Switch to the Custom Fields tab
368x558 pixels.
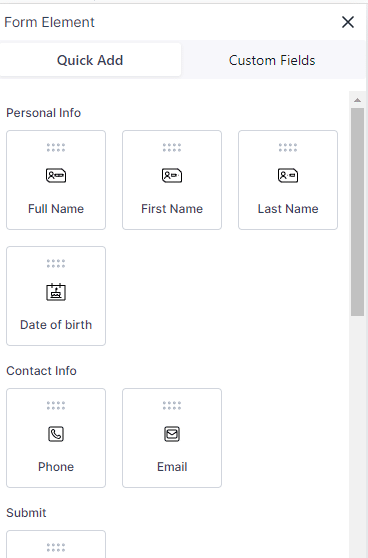pos(272,60)
